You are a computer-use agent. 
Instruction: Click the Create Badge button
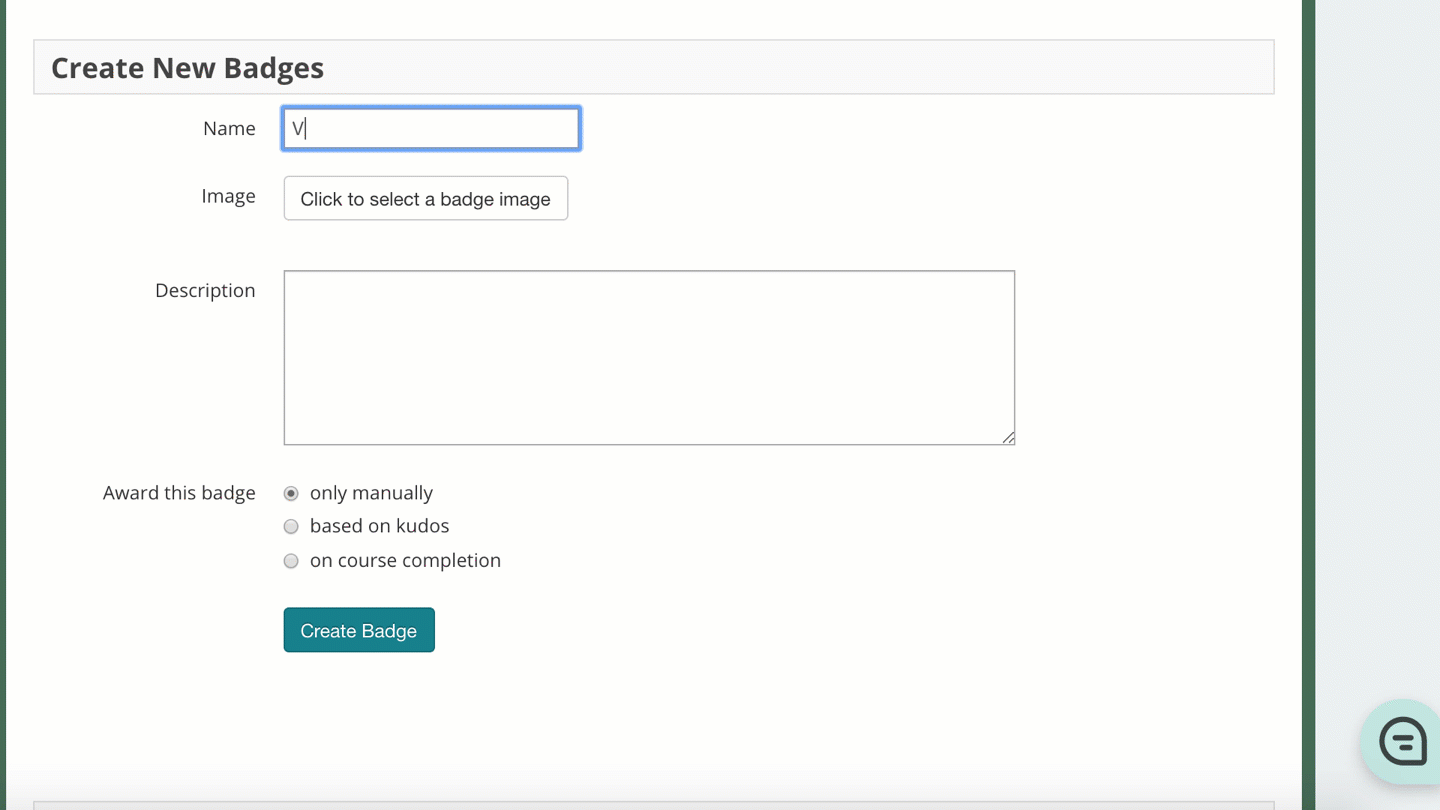pos(359,630)
